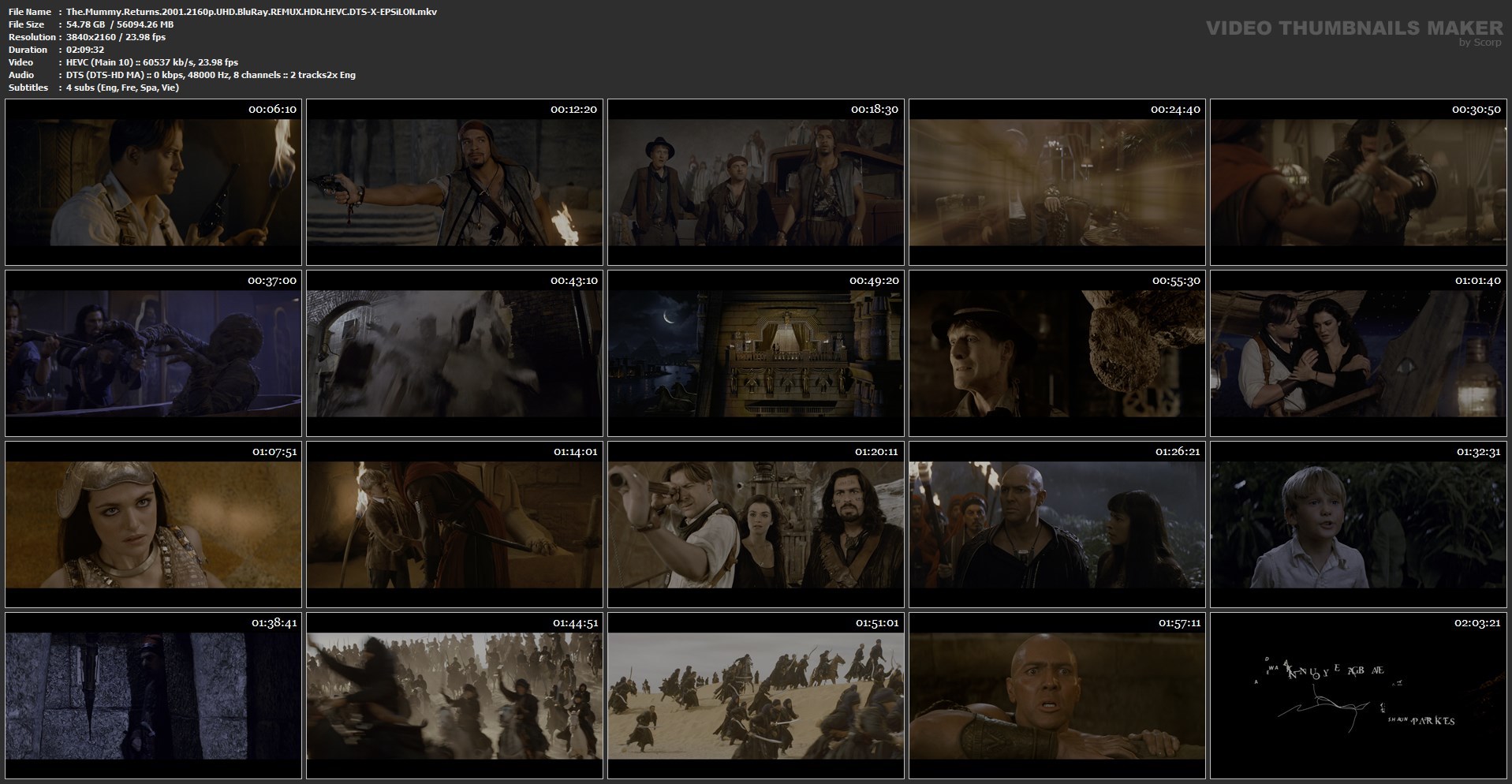Screen dimensions: 1512x784
Task: Pick the thumbnail stamped 01:07:51
Action: pos(153,525)
